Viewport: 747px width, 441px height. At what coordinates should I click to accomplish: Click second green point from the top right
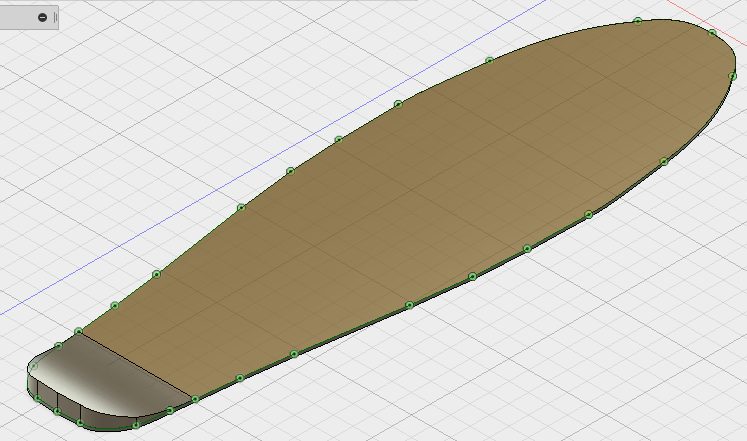(712, 33)
